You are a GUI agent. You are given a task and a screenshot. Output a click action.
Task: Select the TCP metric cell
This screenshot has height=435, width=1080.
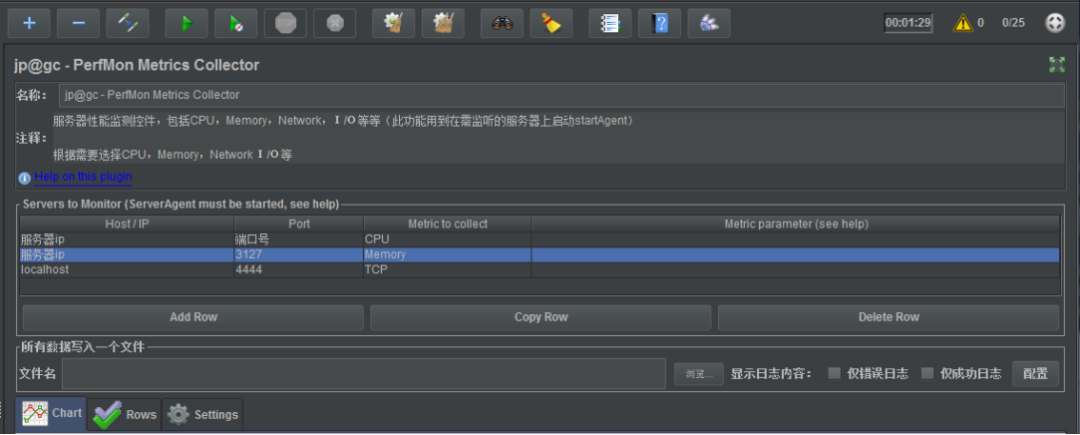click(x=448, y=270)
